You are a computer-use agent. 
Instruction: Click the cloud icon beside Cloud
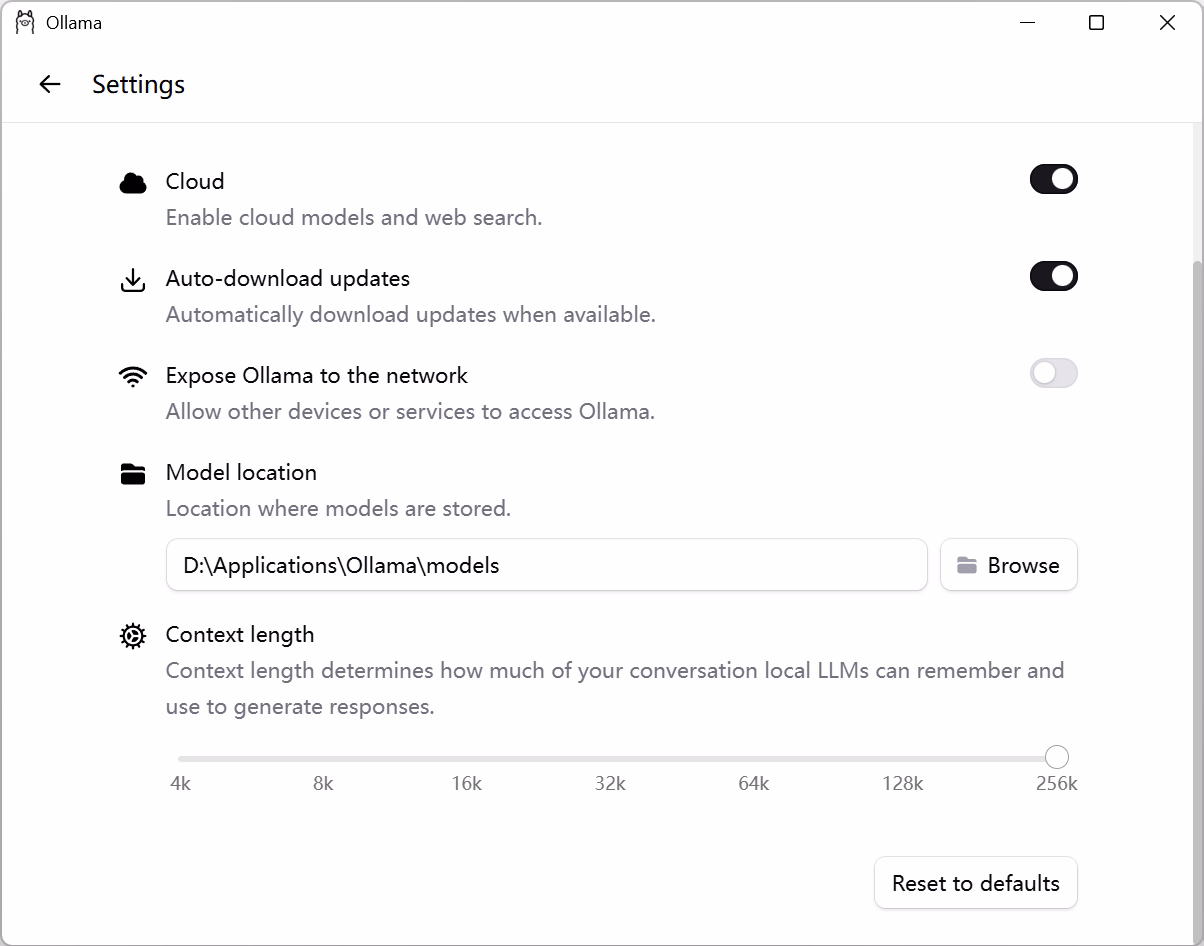pos(133,183)
